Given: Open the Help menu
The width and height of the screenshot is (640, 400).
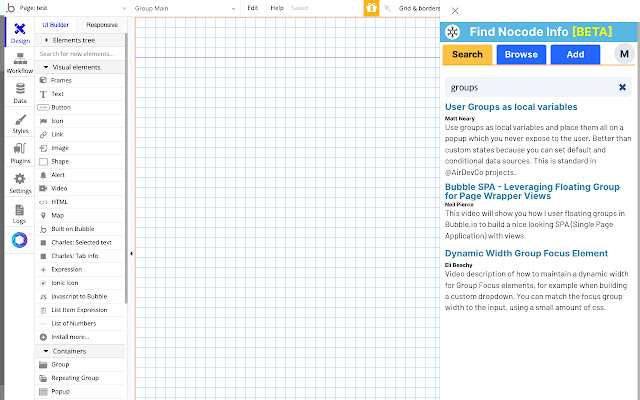Looking at the screenshot, I should click(x=277, y=8).
